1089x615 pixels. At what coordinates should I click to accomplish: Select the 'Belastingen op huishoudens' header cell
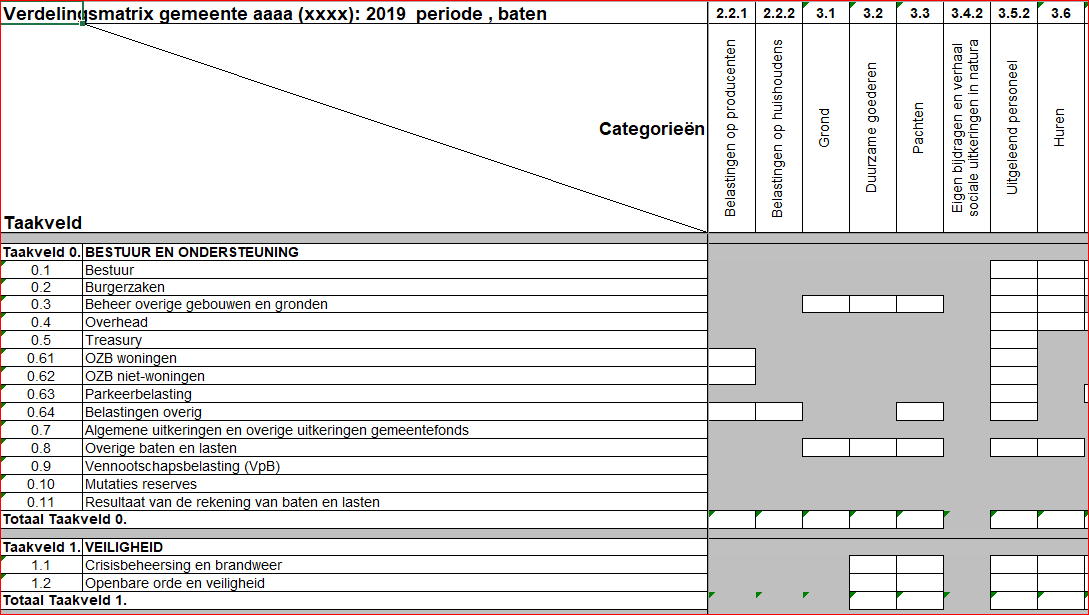coord(778,128)
